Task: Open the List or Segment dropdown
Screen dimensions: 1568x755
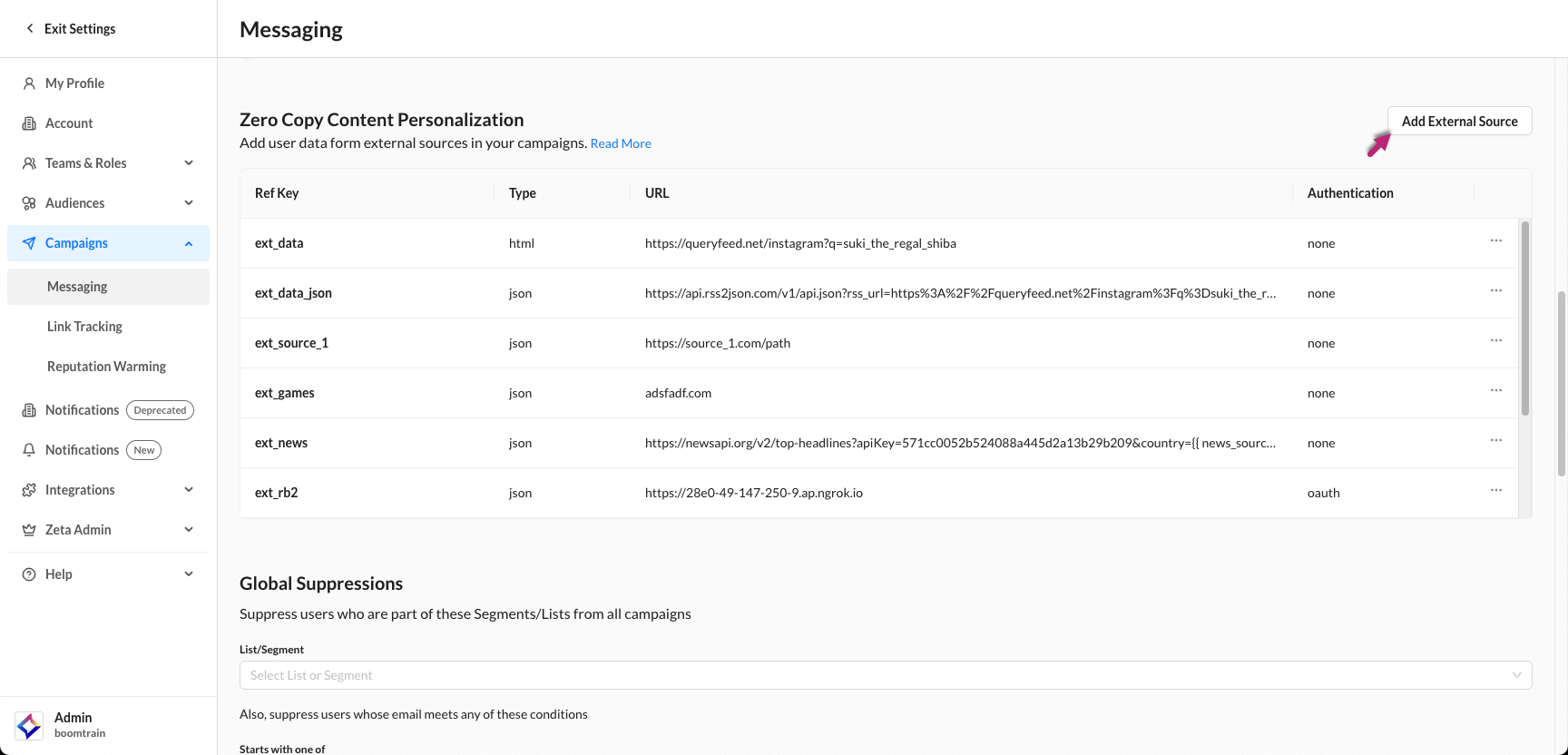Action: click(x=885, y=675)
